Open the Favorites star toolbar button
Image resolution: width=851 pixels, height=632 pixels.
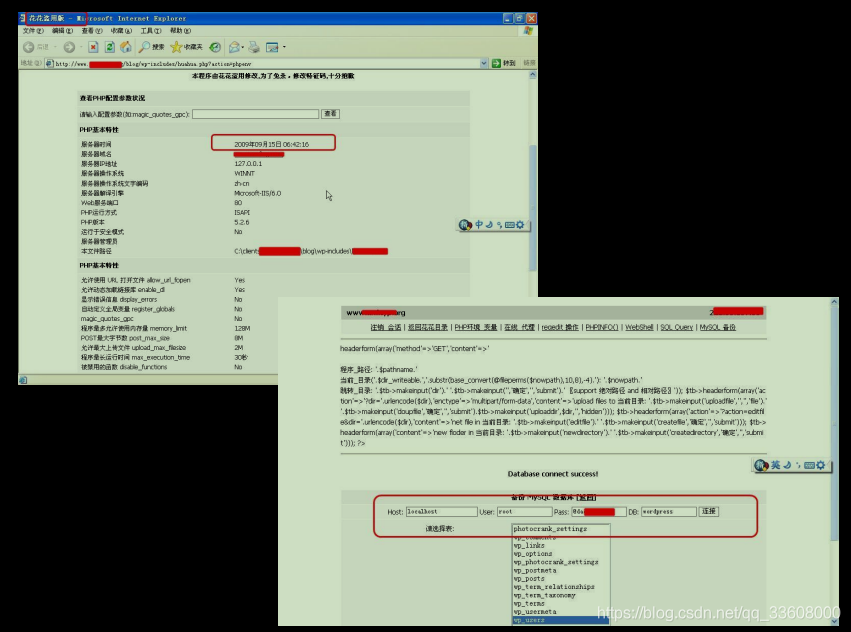click(x=187, y=47)
